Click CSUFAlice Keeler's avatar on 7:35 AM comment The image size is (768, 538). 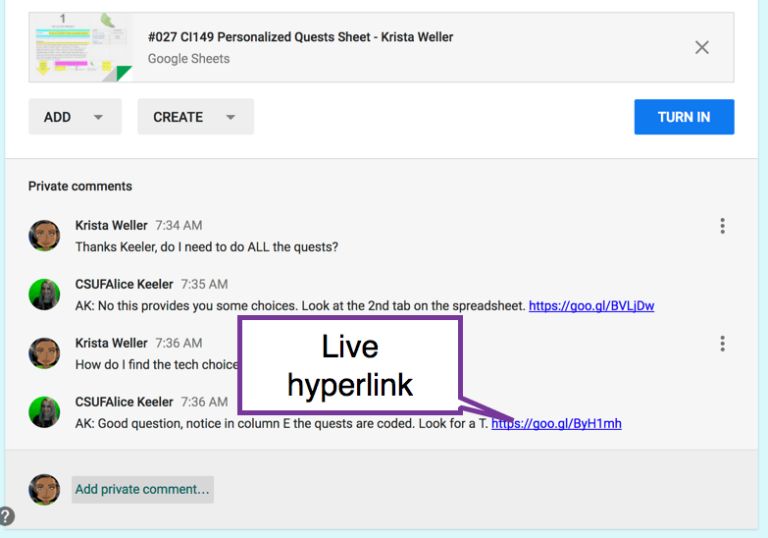44,294
